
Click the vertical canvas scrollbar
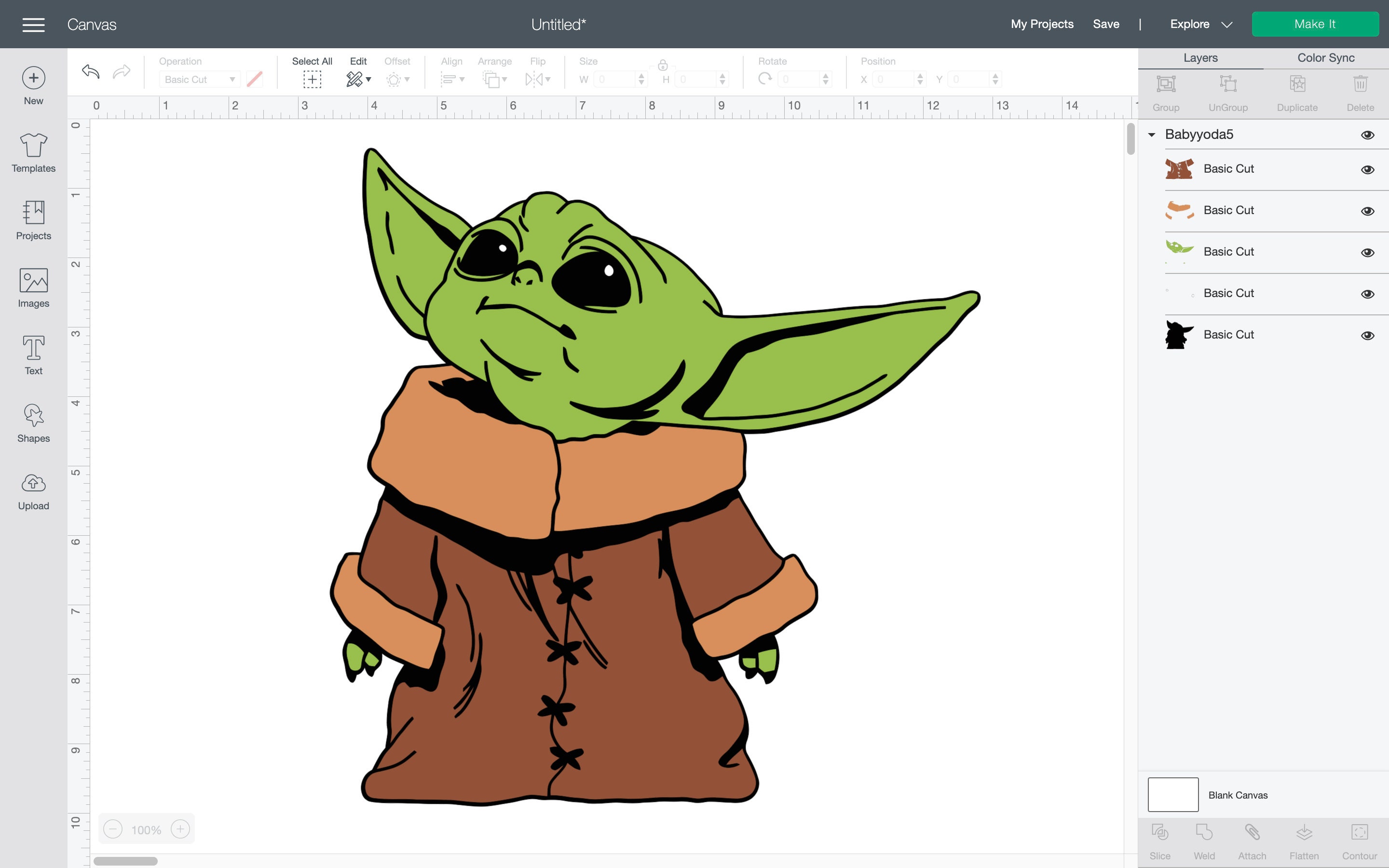click(x=1130, y=139)
